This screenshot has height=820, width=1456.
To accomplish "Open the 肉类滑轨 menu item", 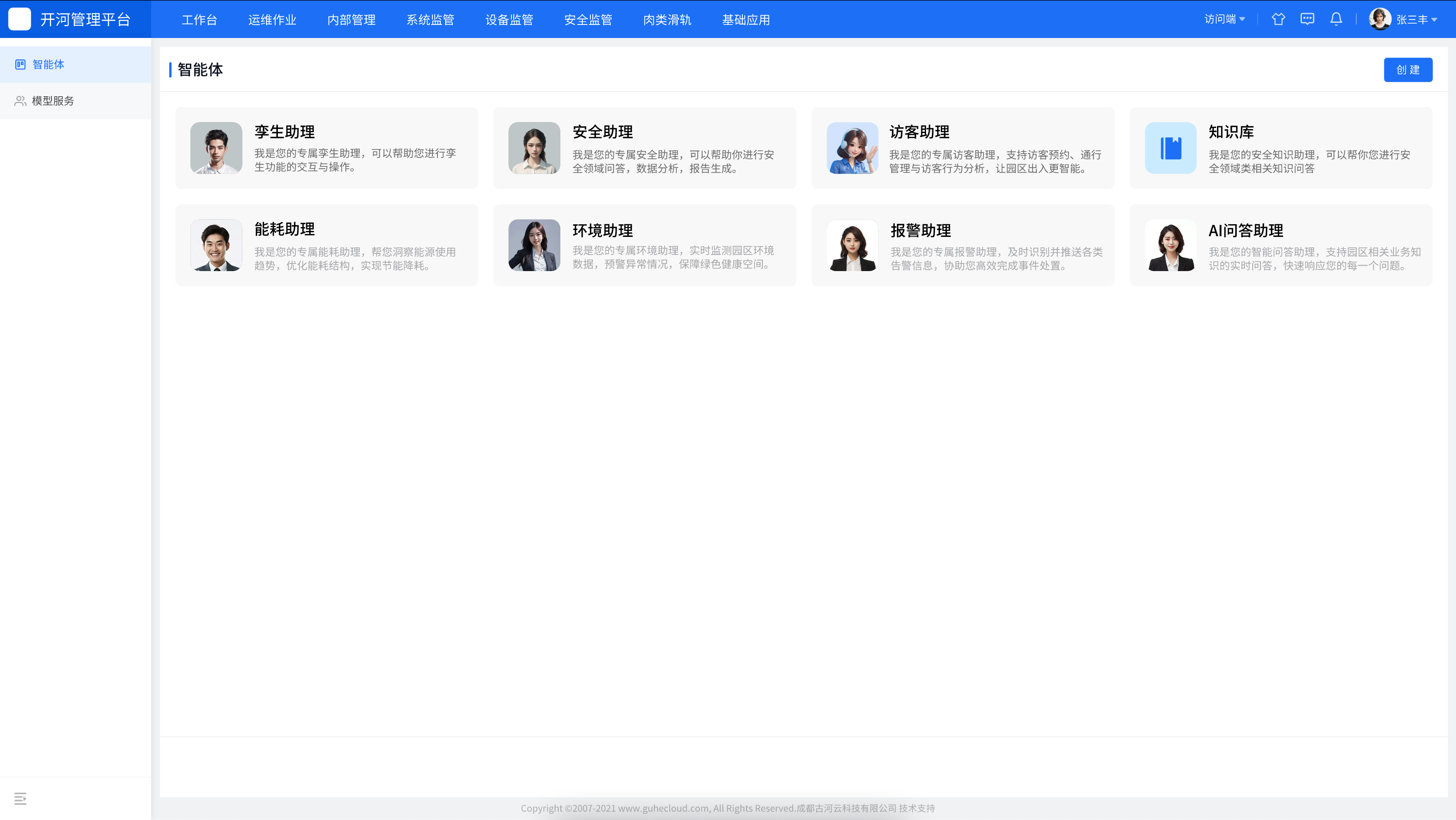I will [x=667, y=20].
